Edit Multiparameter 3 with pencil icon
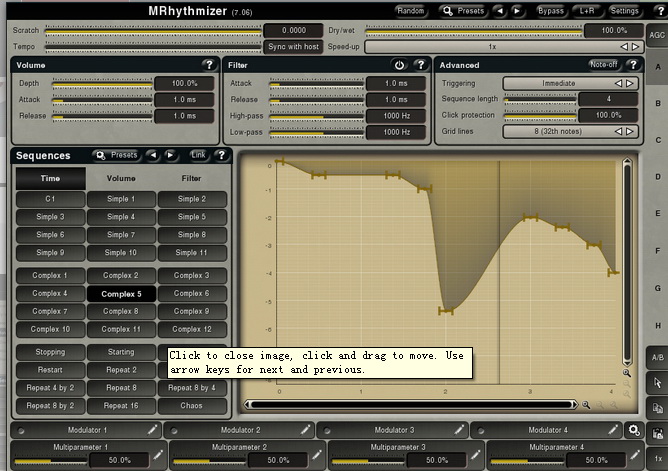The height and width of the screenshot is (471, 668). click(x=475, y=455)
